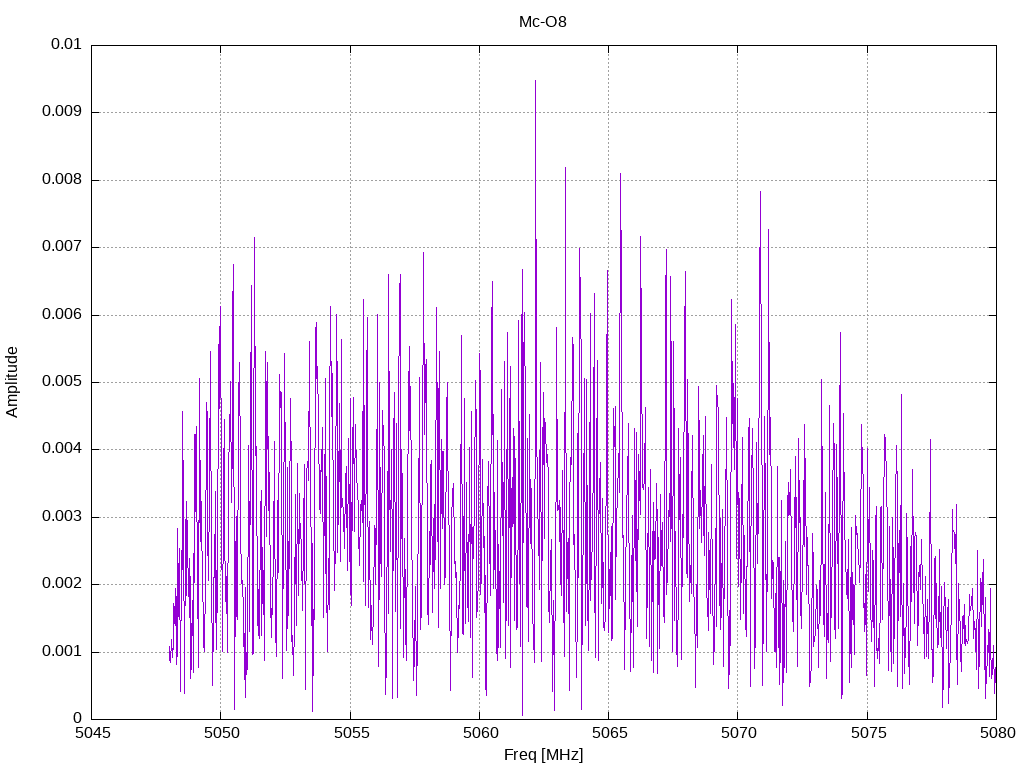Click the y-axis tick label 0.007
Screen dimensions: 1024x768
62,246
